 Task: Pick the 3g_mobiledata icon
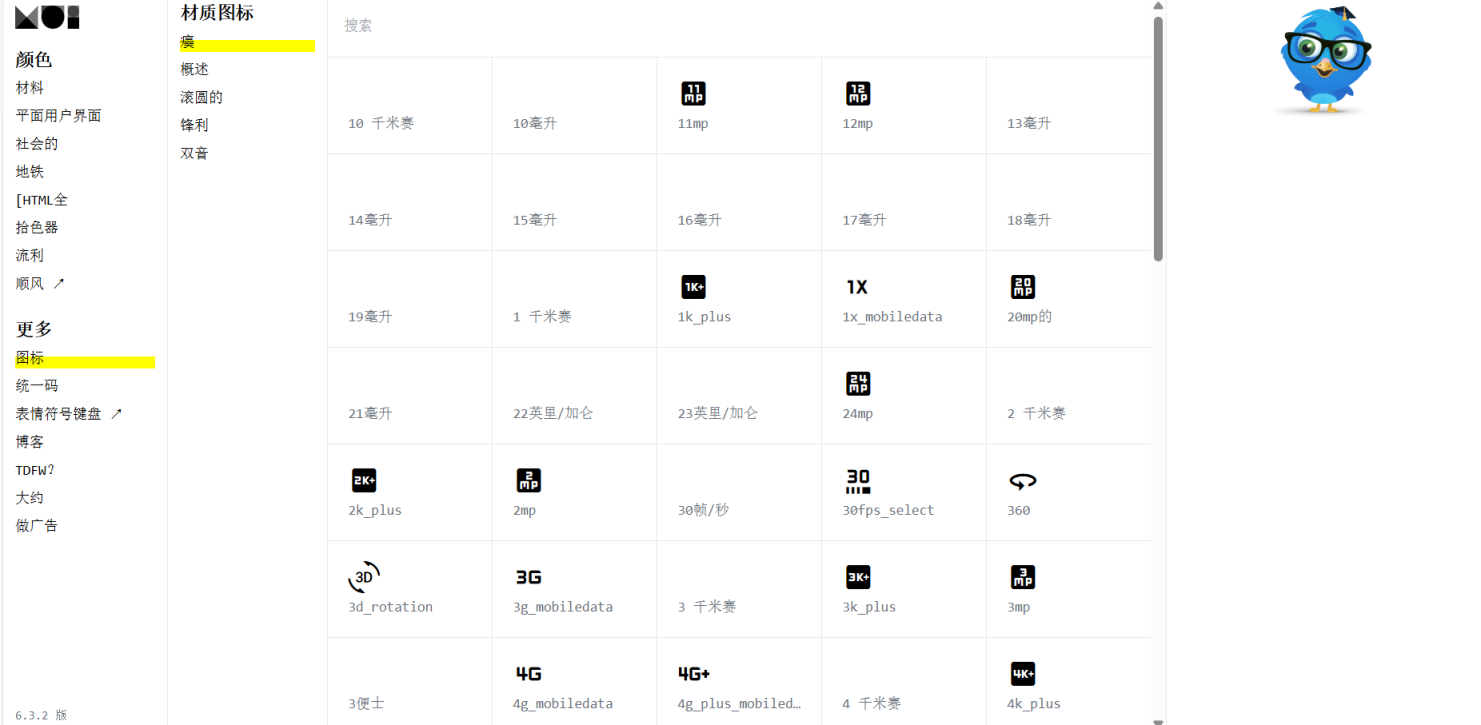click(528, 577)
